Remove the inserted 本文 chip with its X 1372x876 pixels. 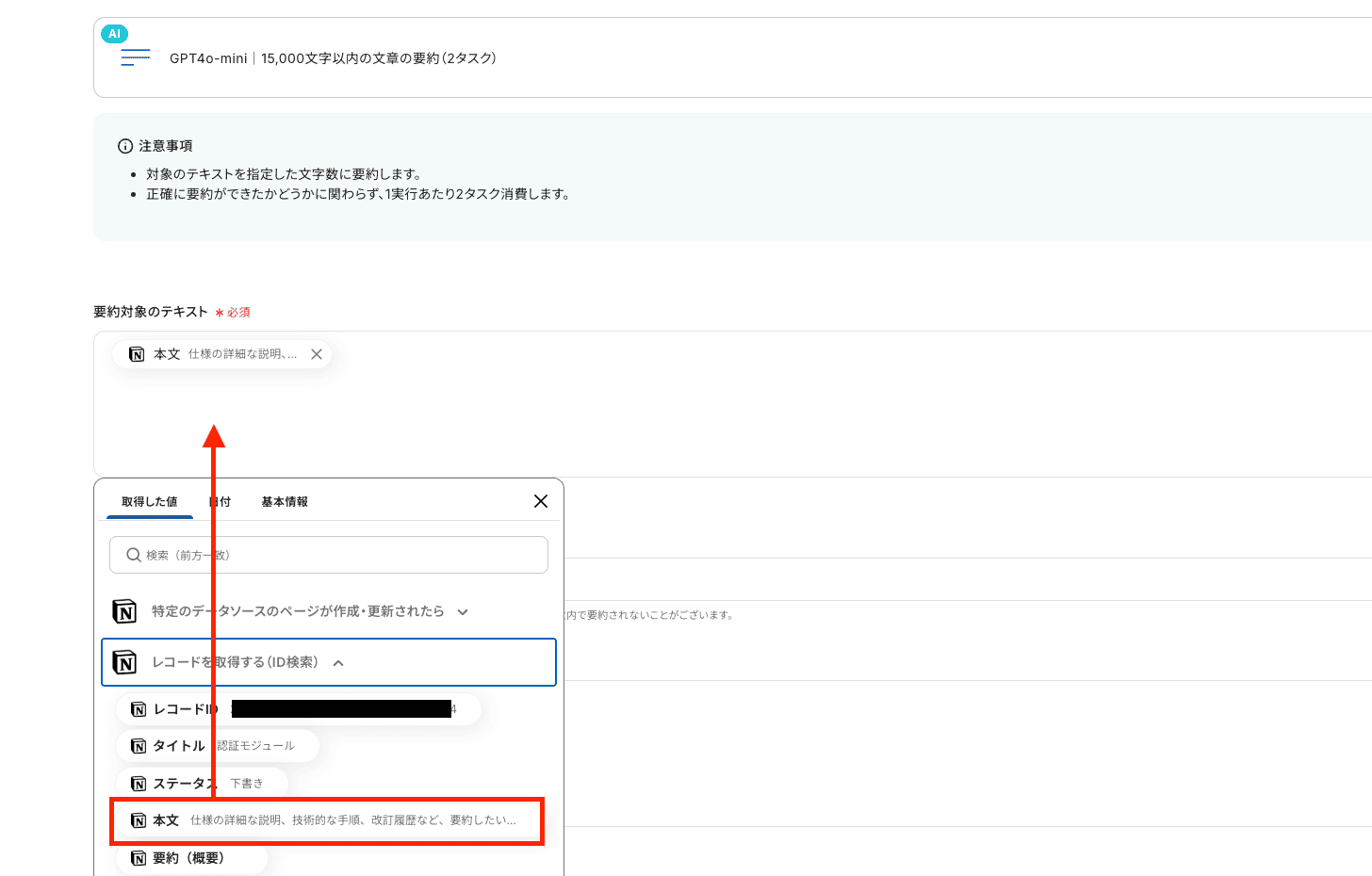317,354
